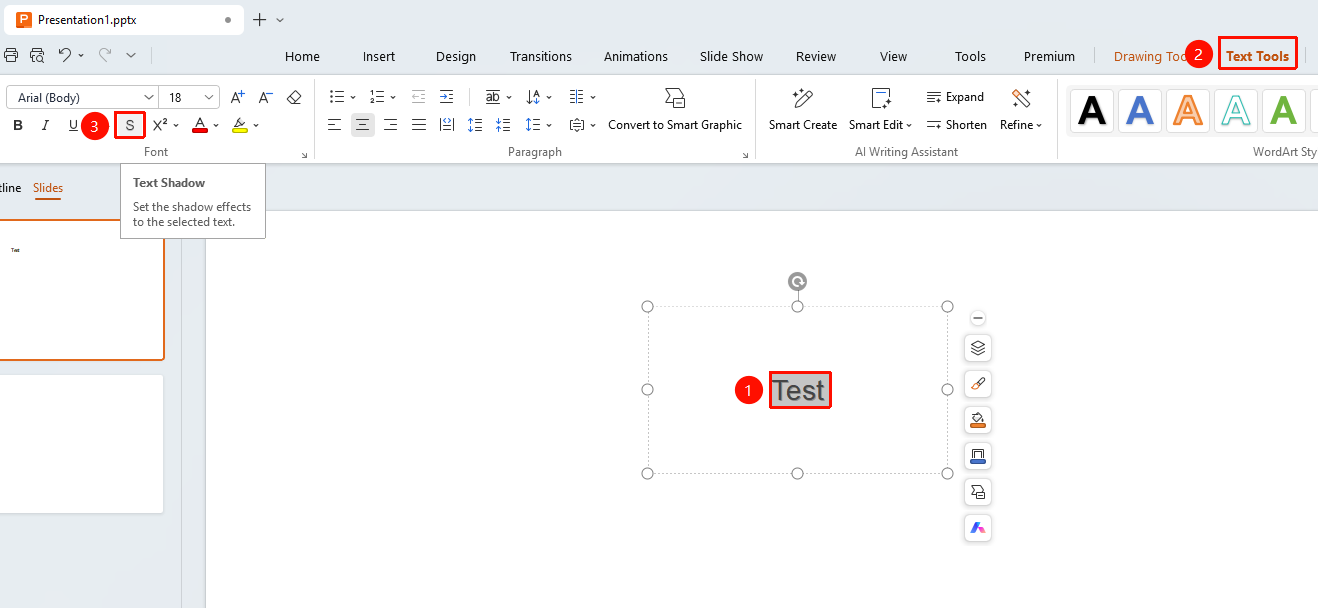Toggle center alignment for the paragraph

[363, 125]
